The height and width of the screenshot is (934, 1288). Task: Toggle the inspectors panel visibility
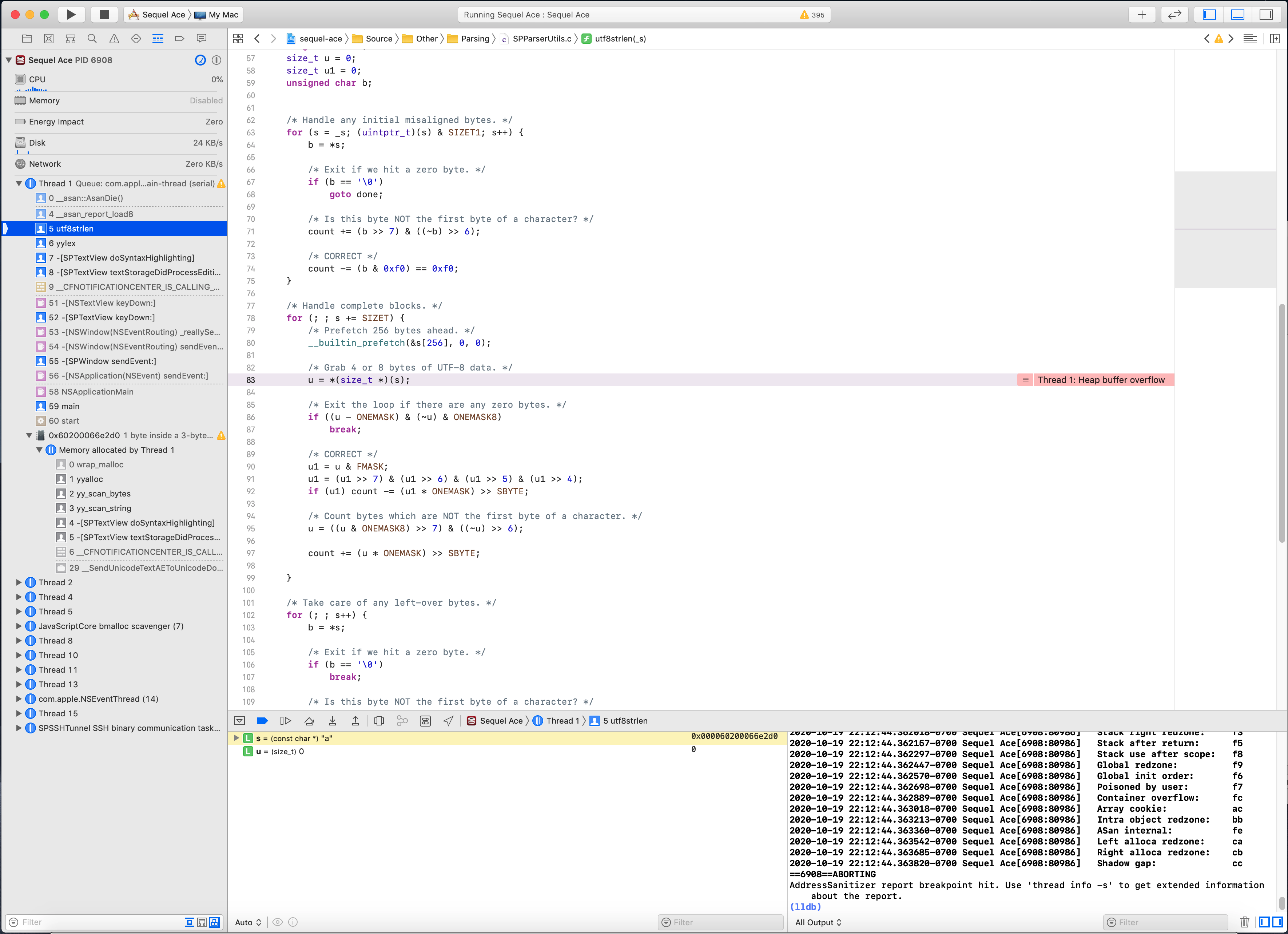point(1267,14)
